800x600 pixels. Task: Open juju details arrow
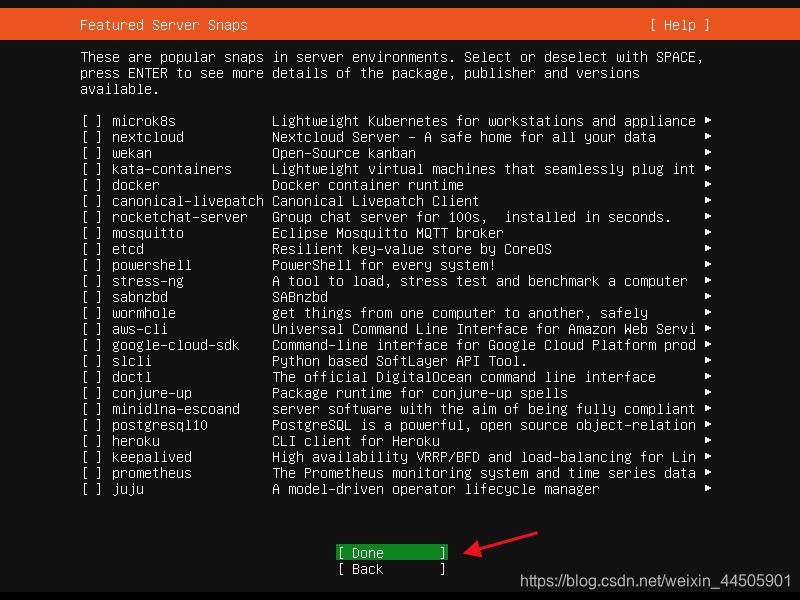pyautogui.click(x=708, y=488)
